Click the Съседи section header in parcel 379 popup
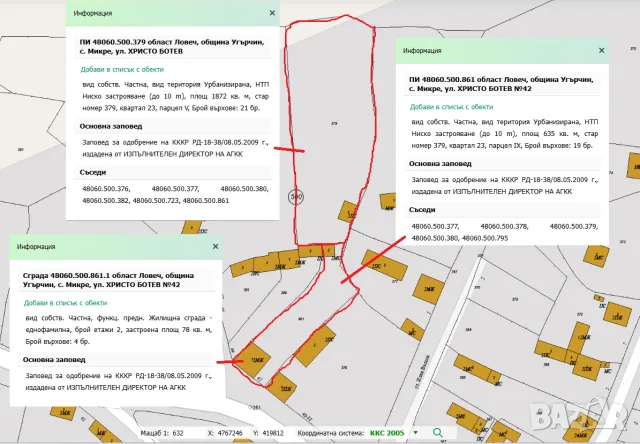The width and height of the screenshot is (640, 444). coord(93,172)
